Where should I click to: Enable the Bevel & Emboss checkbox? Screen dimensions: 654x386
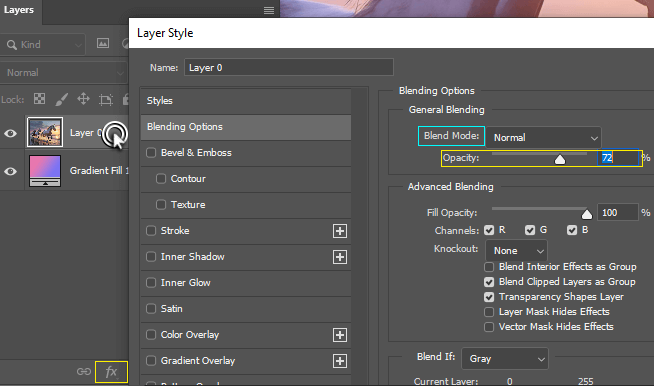151,153
